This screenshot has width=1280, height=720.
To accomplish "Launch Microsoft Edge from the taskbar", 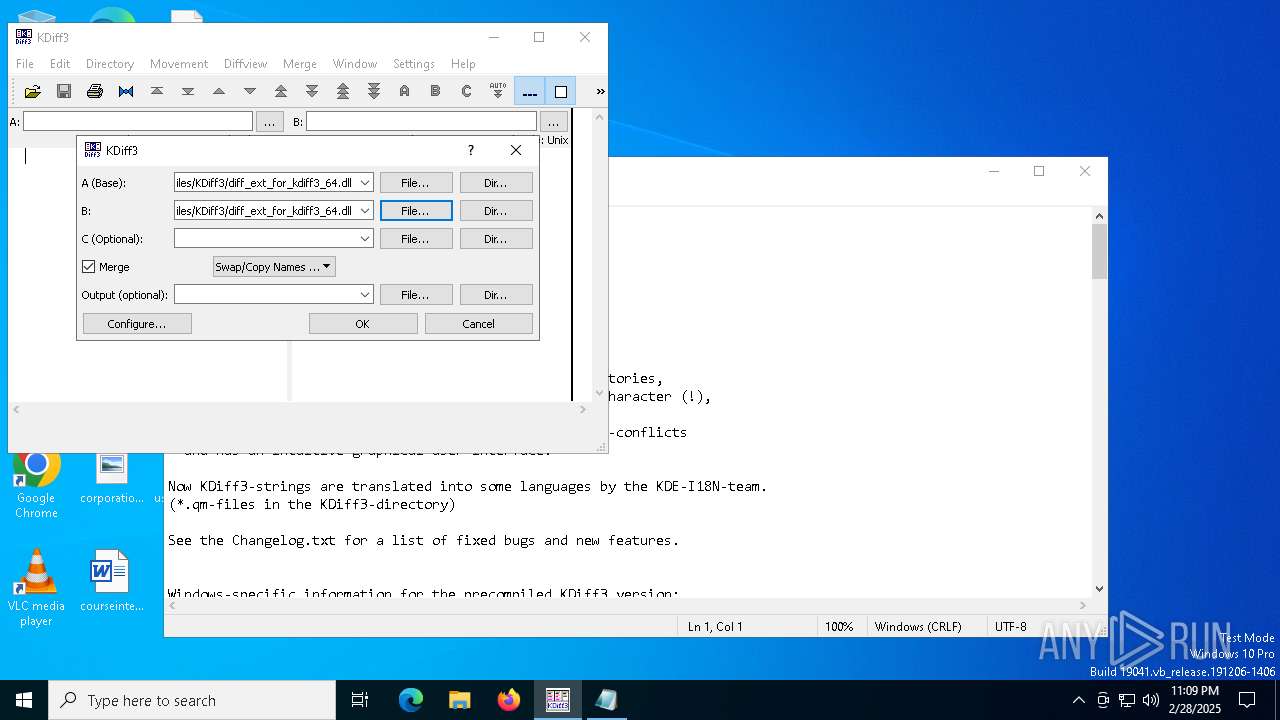I will [x=411, y=700].
